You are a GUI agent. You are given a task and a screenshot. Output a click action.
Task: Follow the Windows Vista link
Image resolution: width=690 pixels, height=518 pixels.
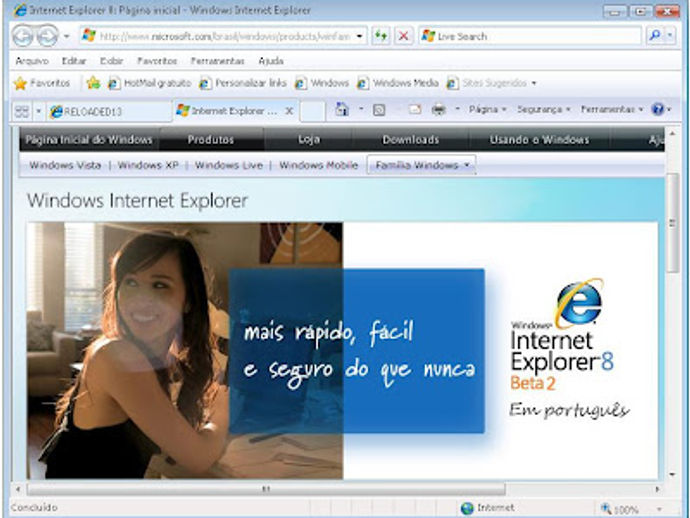coord(65,165)
